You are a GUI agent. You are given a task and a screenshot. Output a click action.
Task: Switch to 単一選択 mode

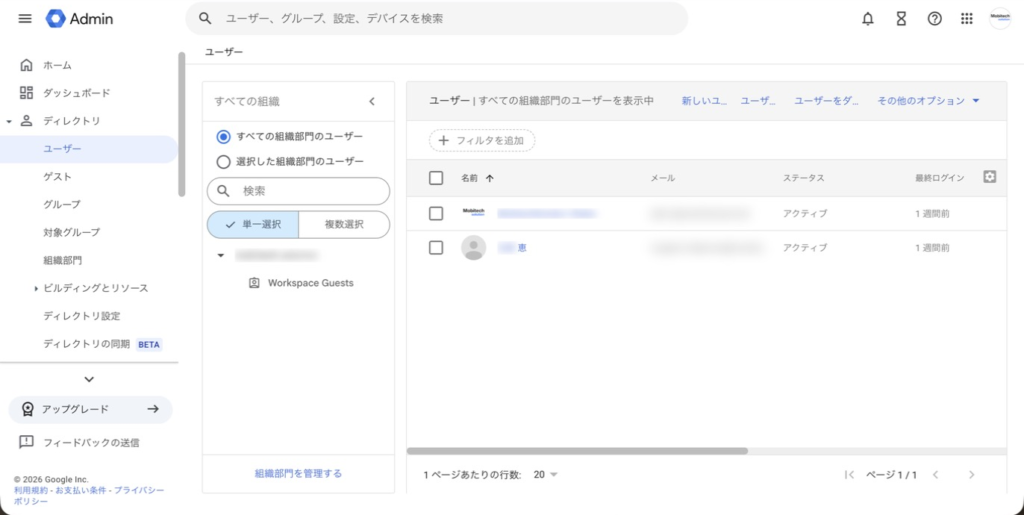[x=253, y=225]
